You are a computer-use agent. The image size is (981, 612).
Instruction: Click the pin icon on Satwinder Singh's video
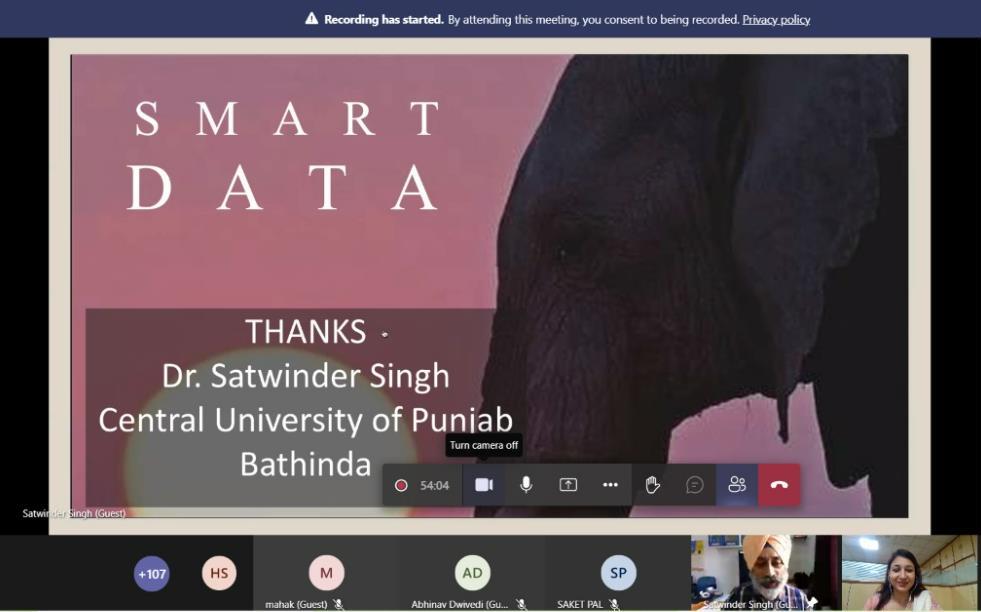[812, 604]
